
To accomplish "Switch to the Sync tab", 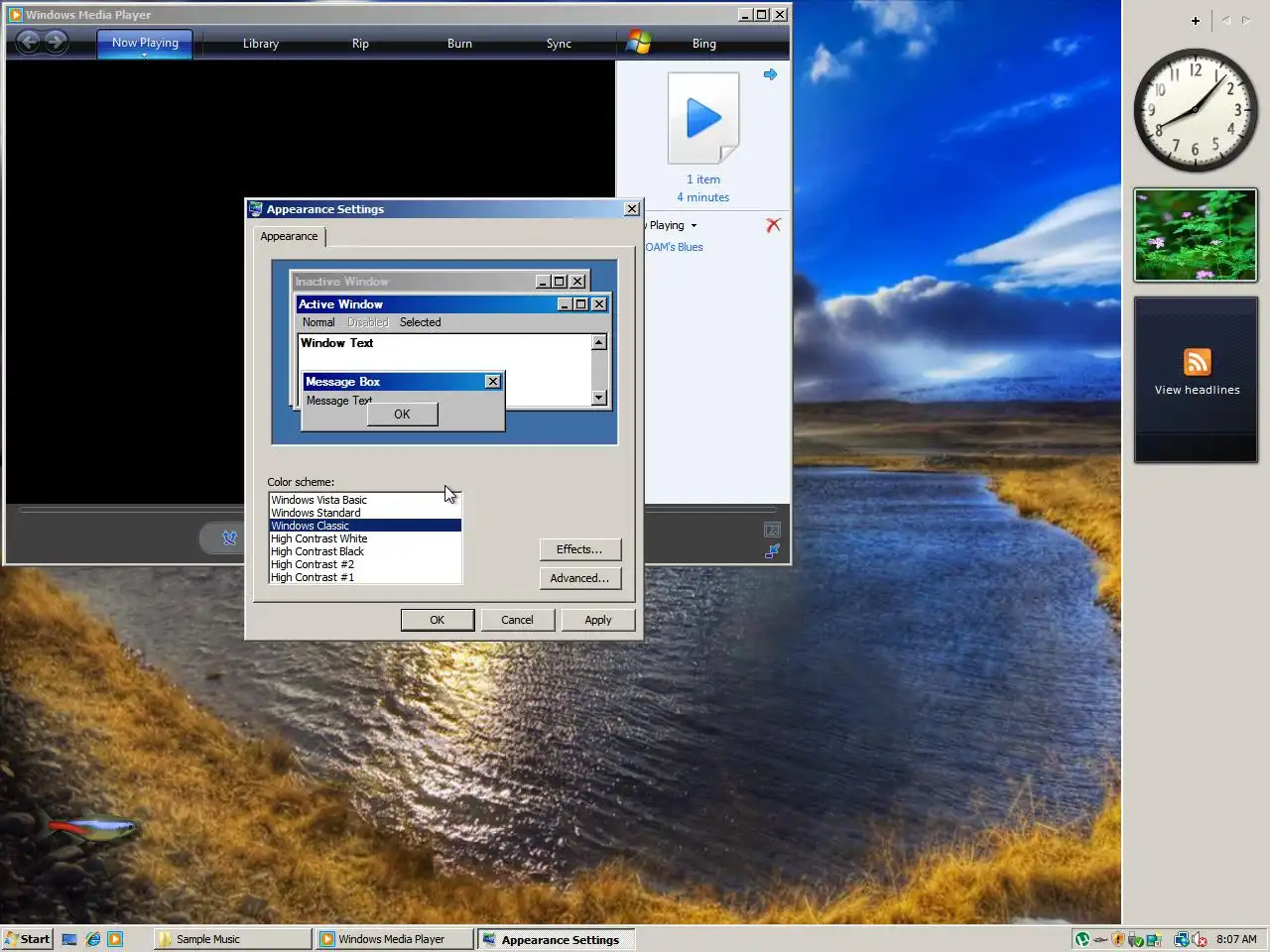I will tap(559, 44).
